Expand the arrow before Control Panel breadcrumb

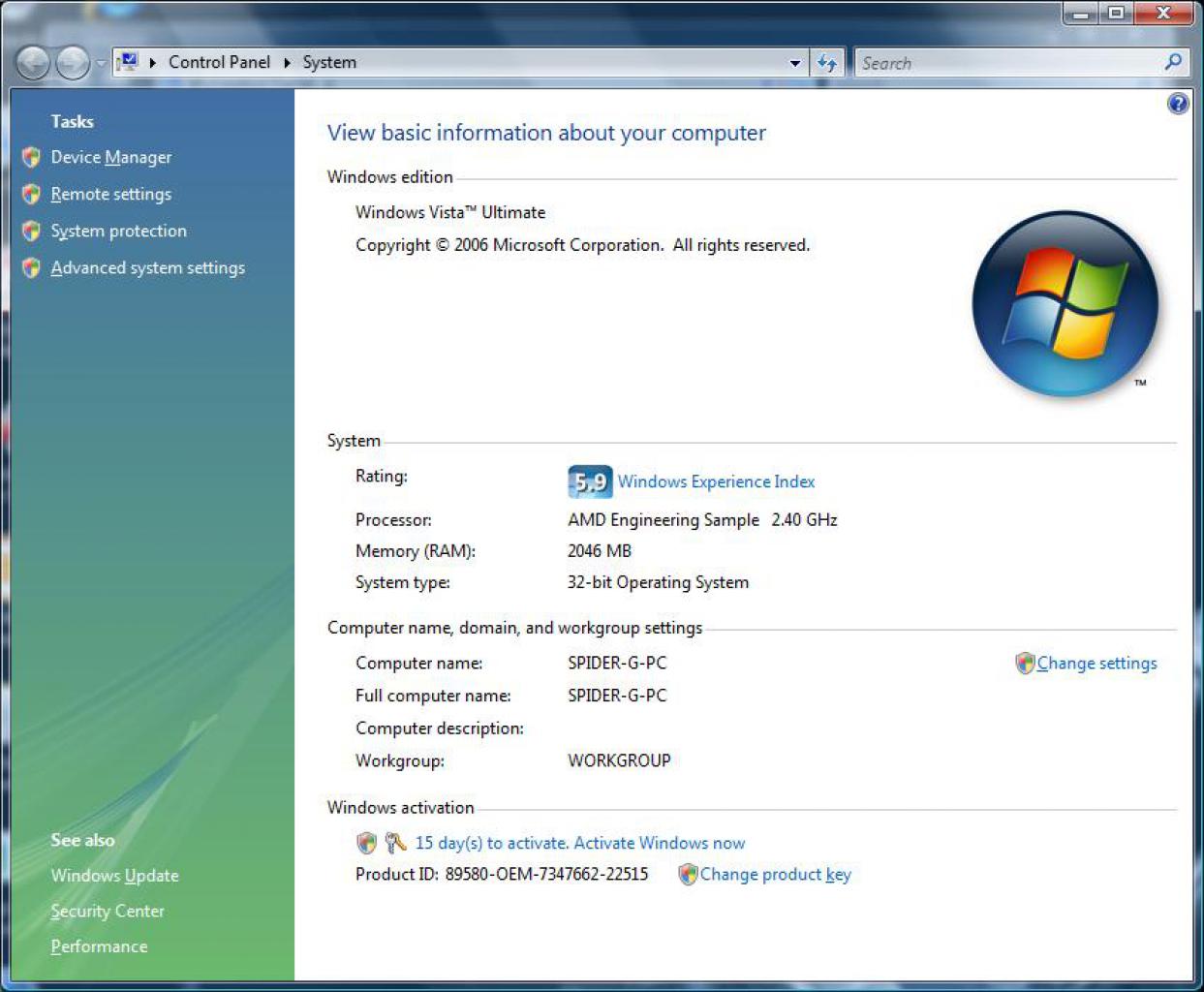tap(153, 63)
